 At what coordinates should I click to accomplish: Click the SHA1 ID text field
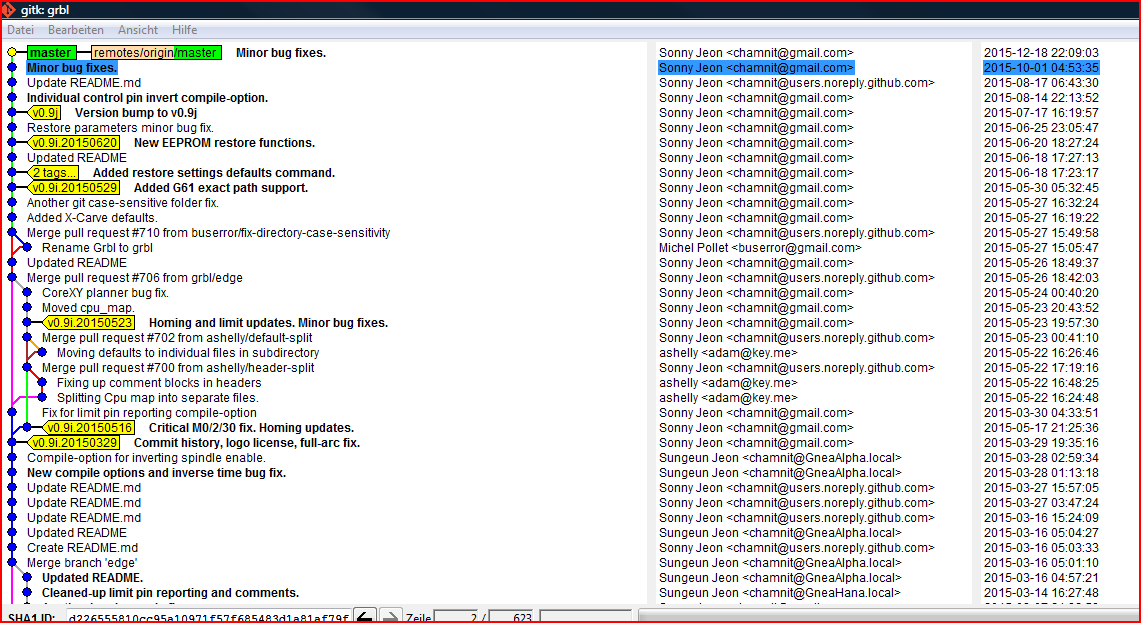point(208,617)
